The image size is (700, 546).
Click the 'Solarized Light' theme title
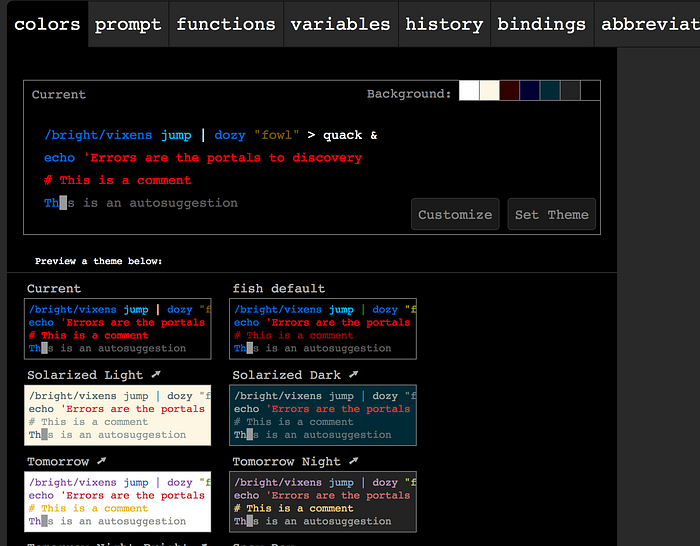tap(85, 375)
